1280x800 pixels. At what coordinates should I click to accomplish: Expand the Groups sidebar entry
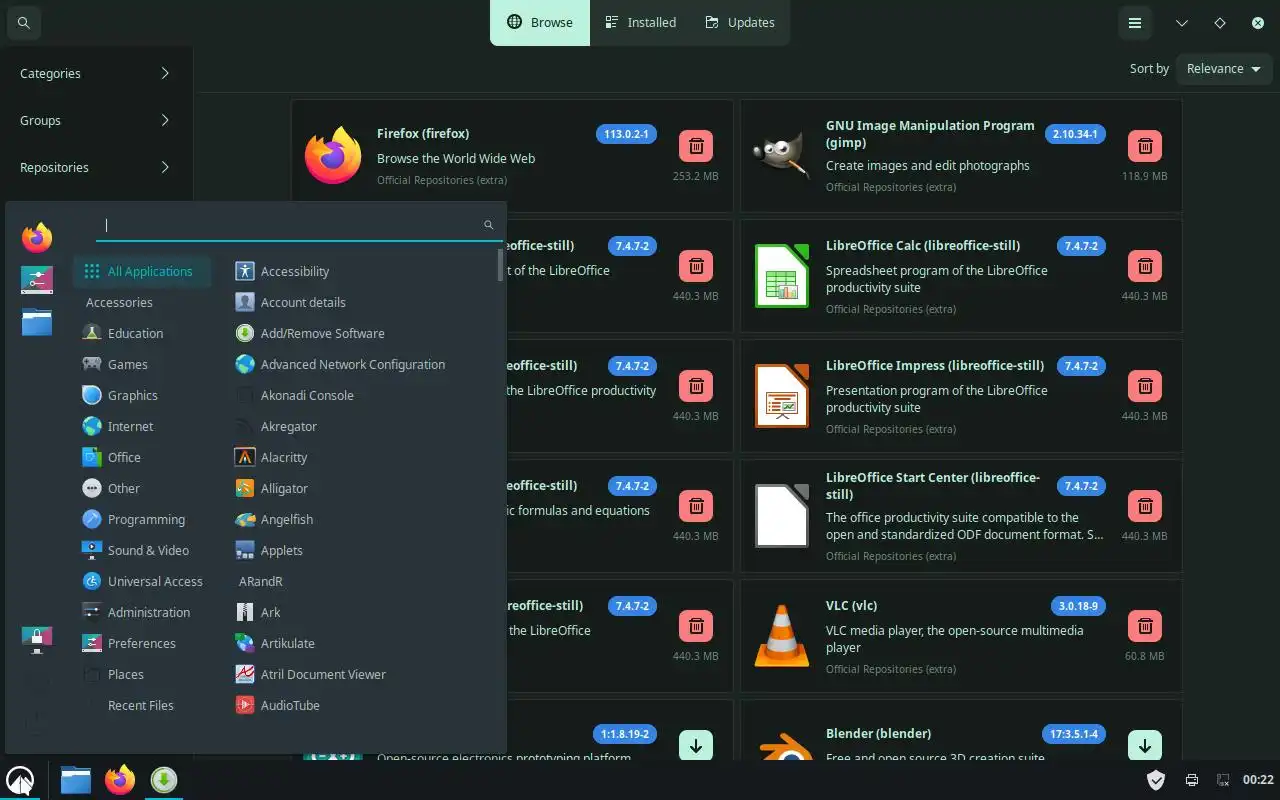[x=96, y=120]
